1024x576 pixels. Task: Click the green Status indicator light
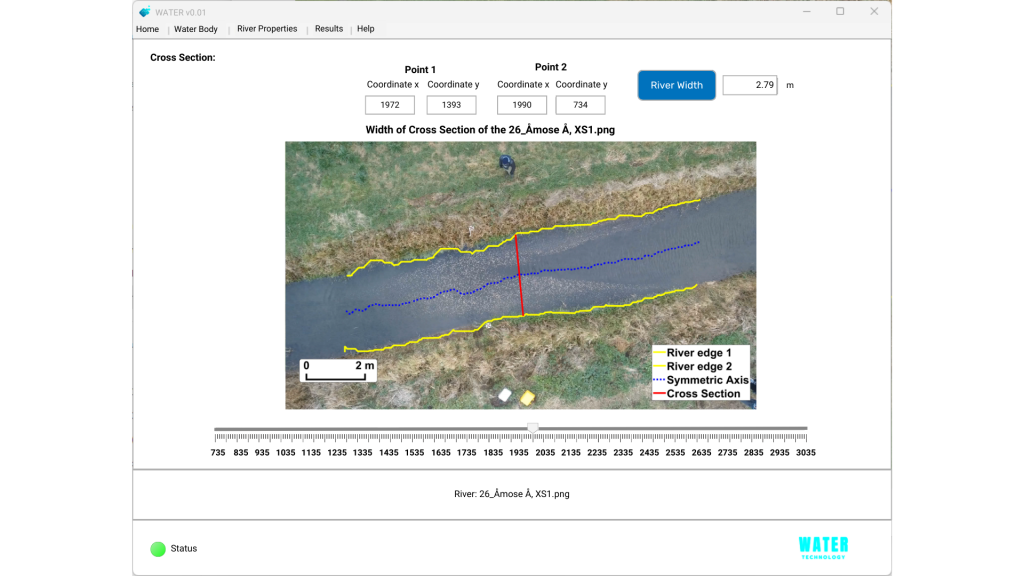point(157,548)
